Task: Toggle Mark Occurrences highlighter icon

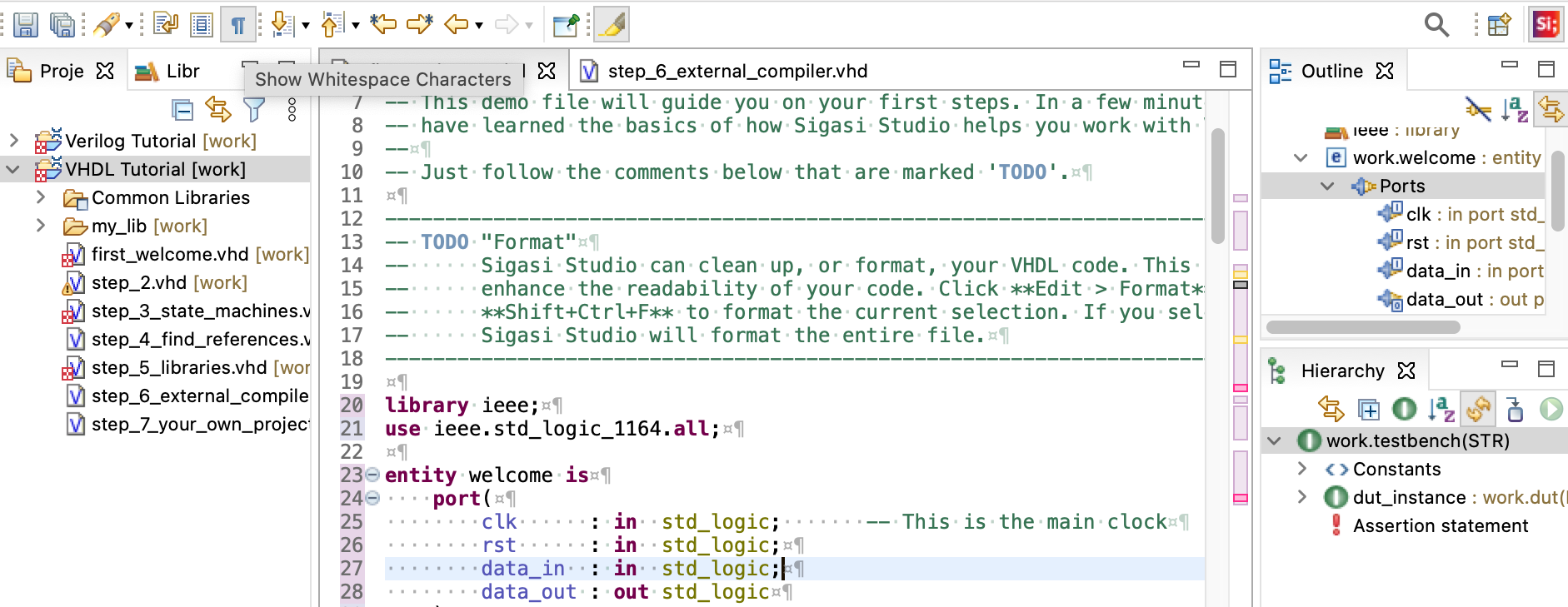Action: 612,25
